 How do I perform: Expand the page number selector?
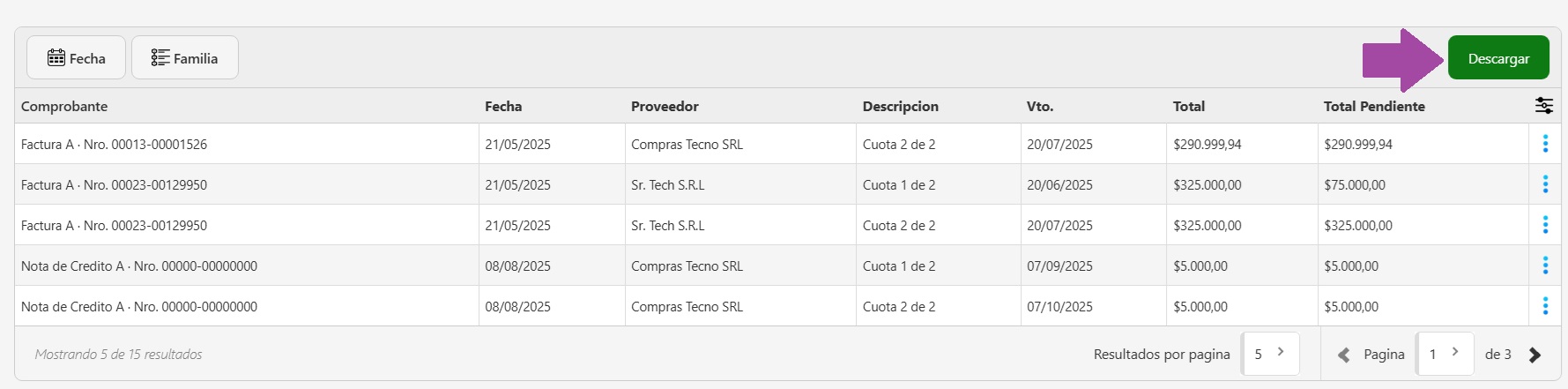[1444, 354]
